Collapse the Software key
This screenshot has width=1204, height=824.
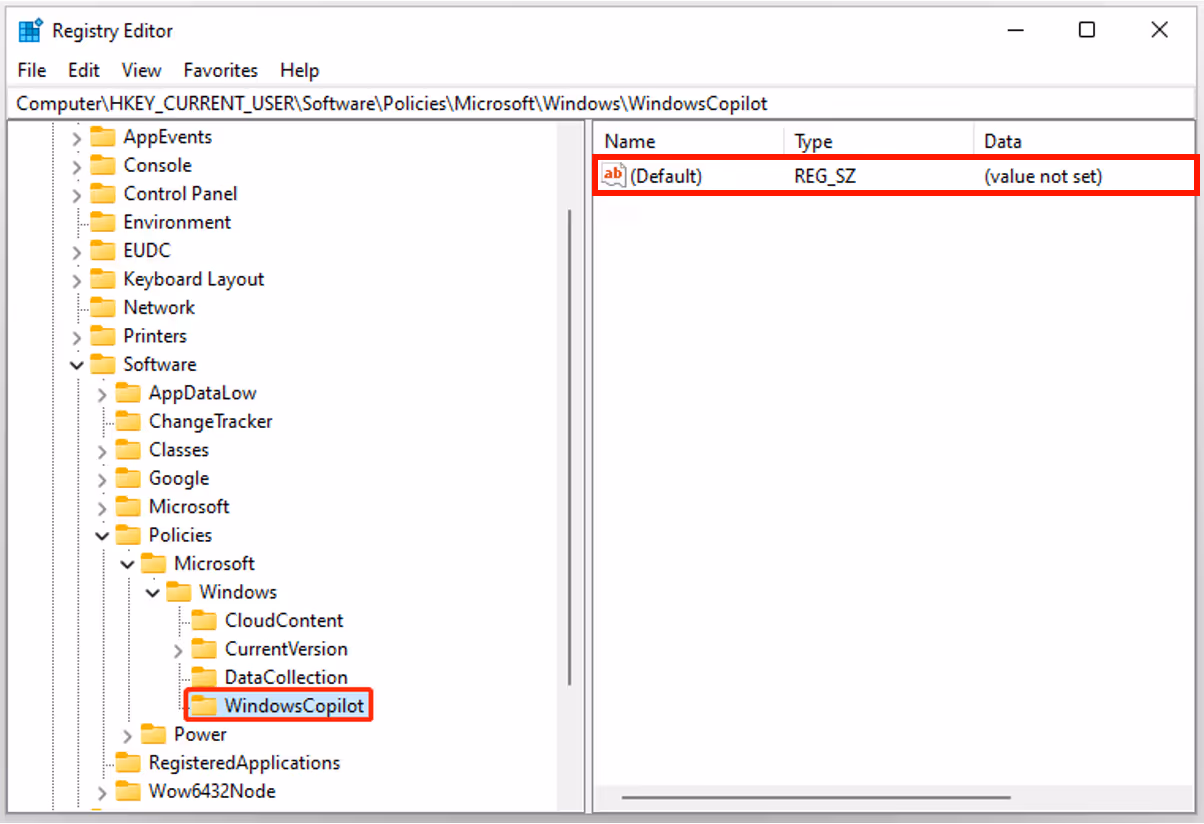[77, 365]
